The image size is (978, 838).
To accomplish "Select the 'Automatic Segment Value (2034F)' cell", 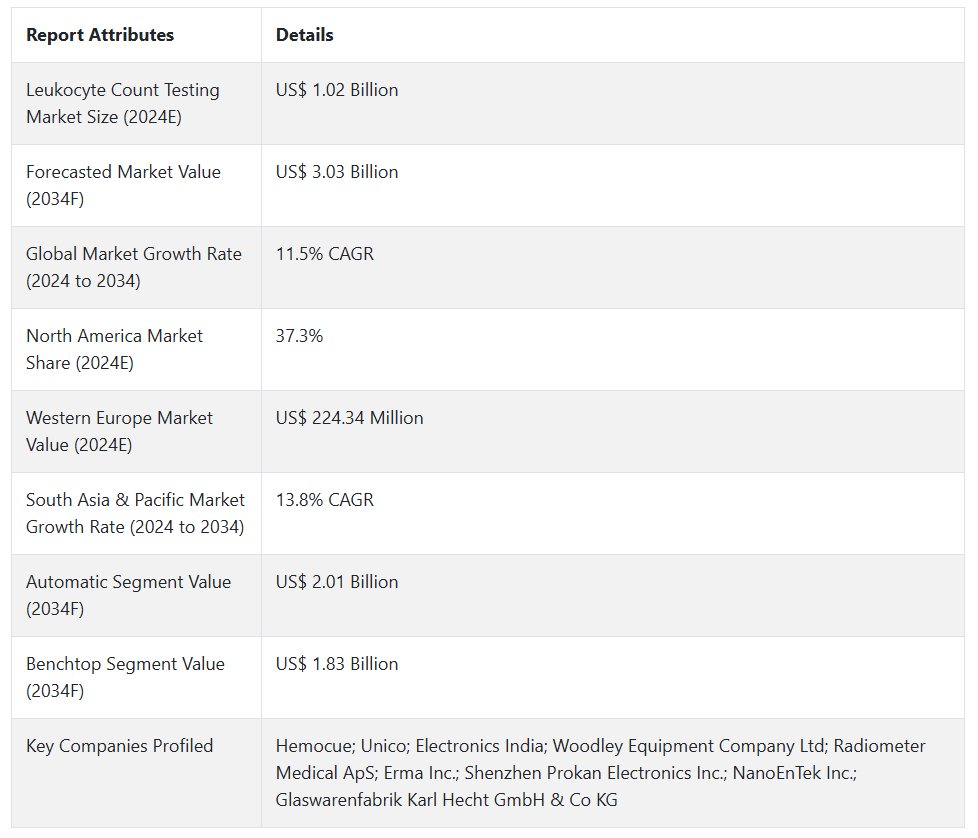I will coord(128,595).
